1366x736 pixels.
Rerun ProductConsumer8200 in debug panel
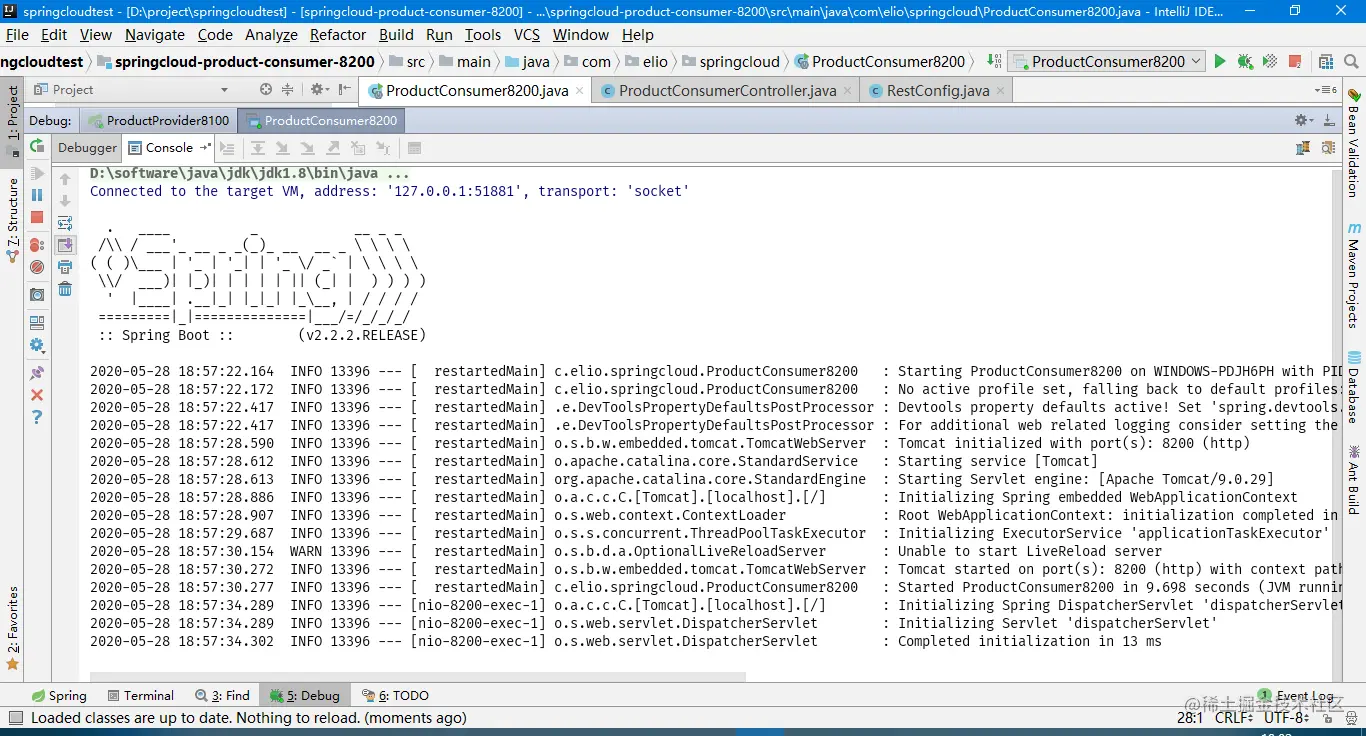coord(37,146)
